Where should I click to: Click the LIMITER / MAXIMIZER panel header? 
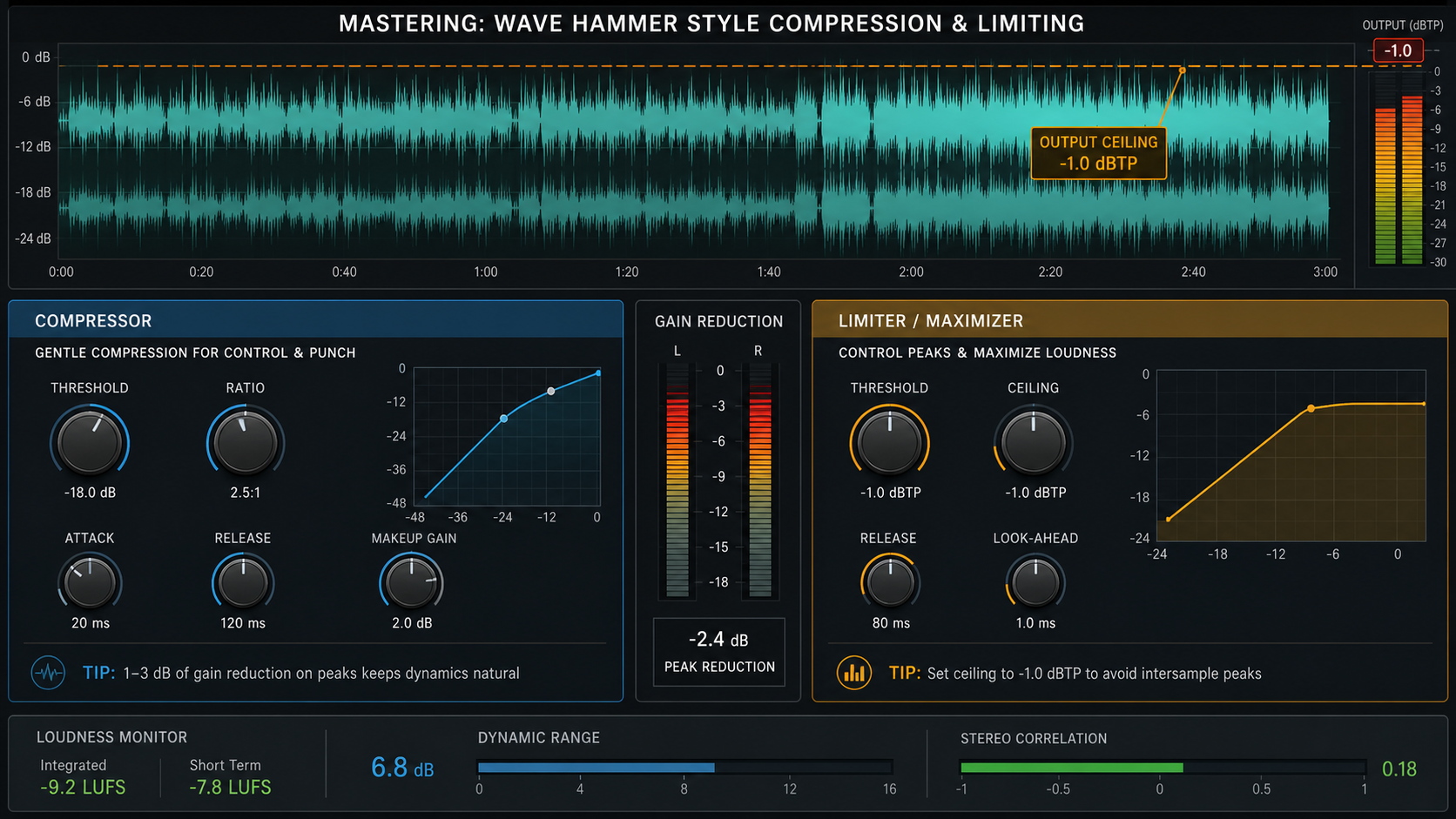(x=1130, y=320)
